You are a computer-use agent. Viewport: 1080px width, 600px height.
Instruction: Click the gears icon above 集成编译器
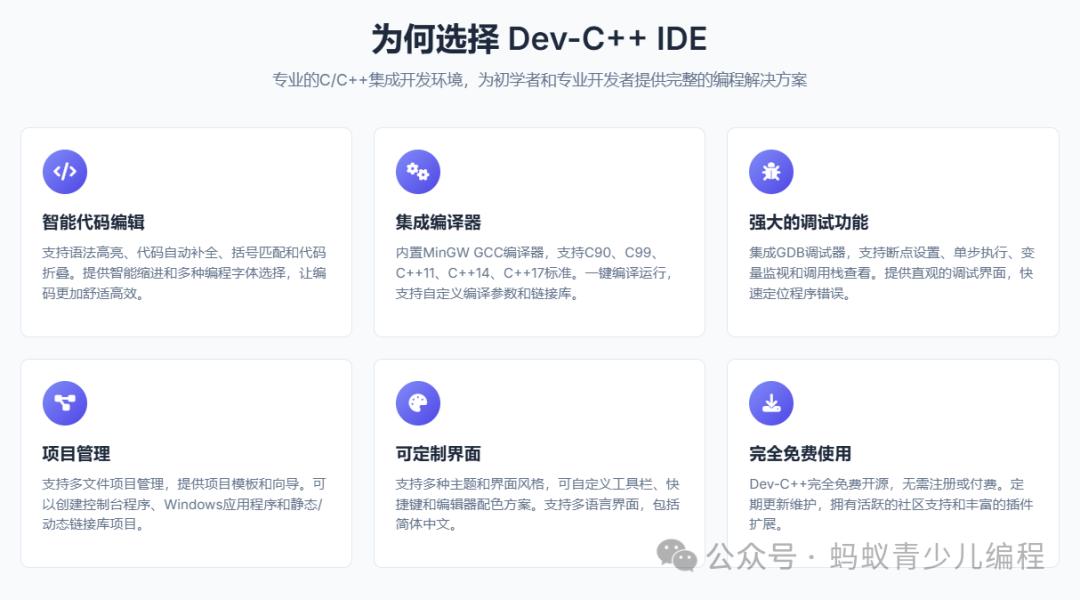[418, 172]
